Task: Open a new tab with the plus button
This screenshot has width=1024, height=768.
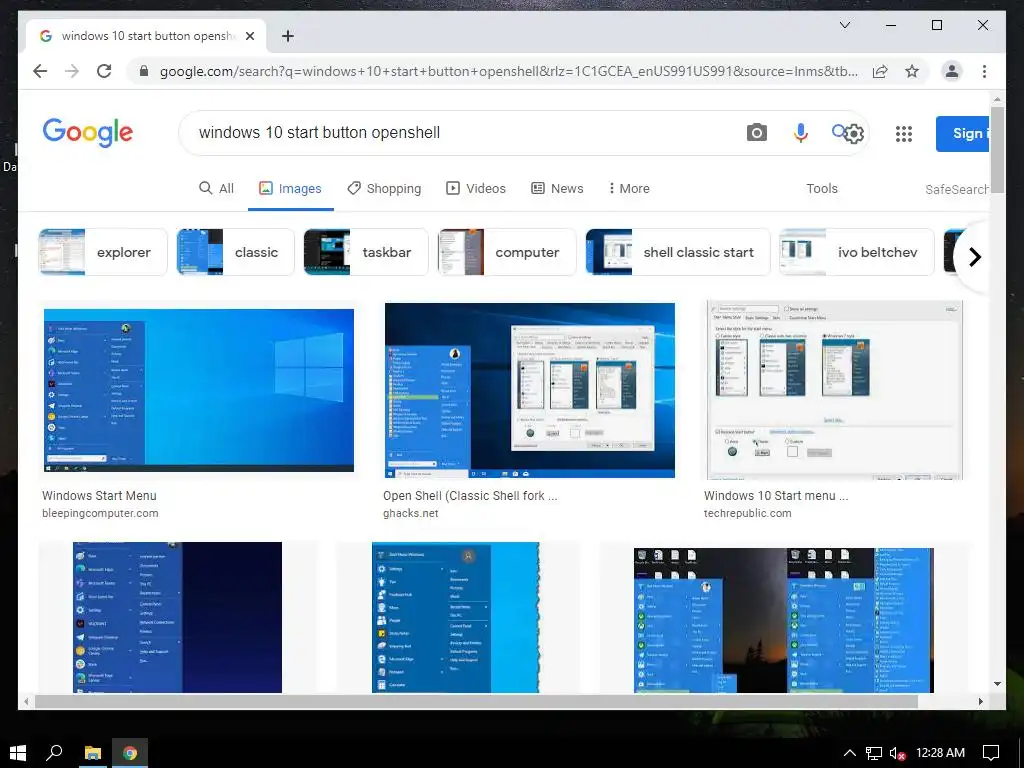Action: coord(288,36)
